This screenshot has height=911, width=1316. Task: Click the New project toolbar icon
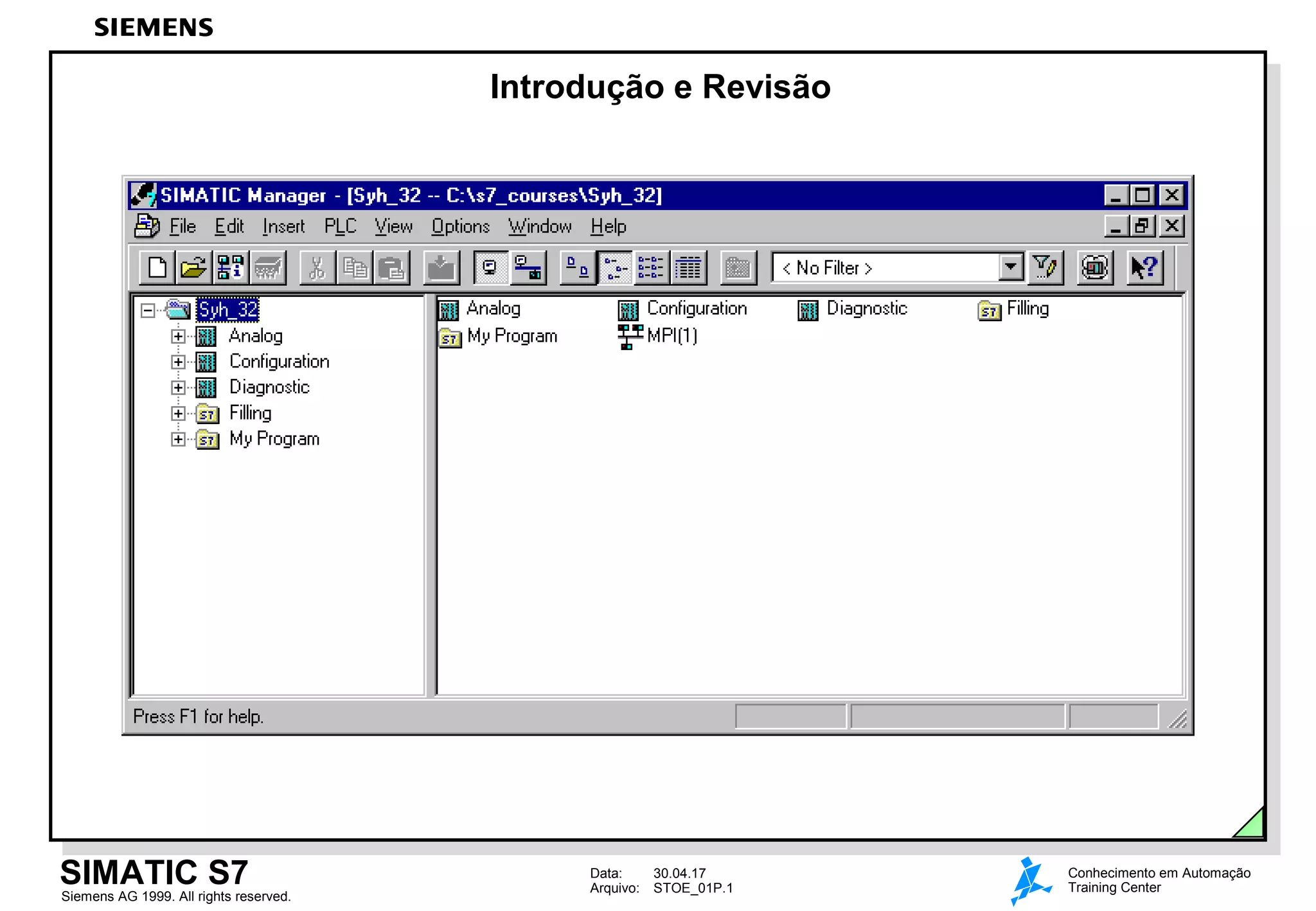pyautogui.click(x=157, y=267)
